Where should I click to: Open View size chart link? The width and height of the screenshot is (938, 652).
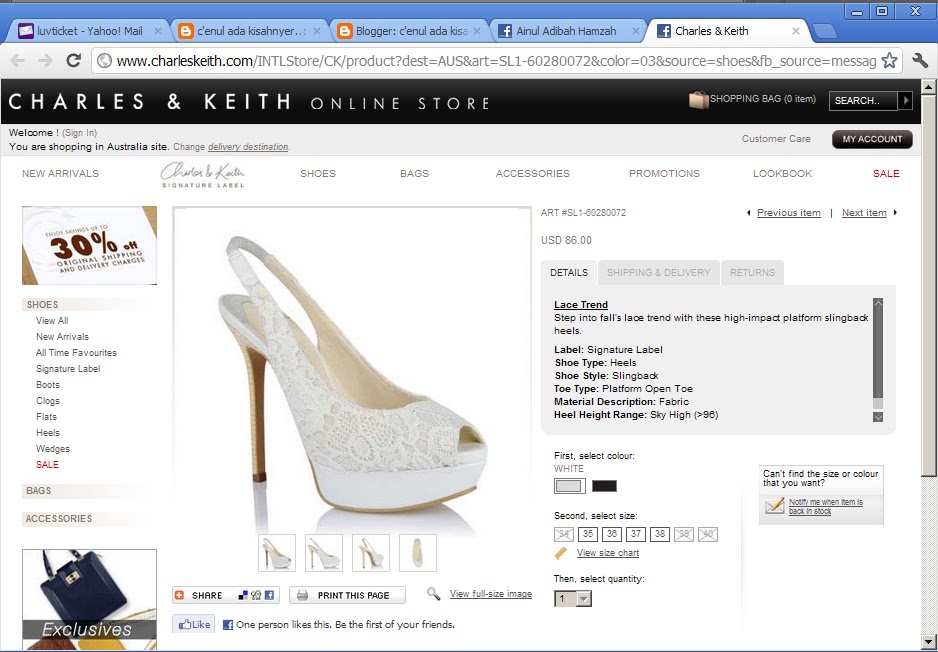pyautogui.click(x=608, y=553)
